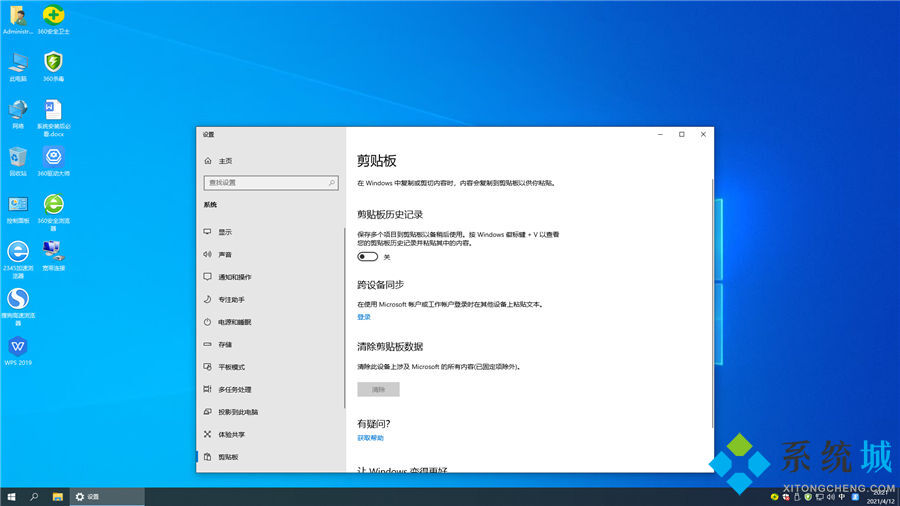Click the 获取帮助 link
Image resolution: width=900 pixels, height=506 pixels.
click(x=370, y=438)
